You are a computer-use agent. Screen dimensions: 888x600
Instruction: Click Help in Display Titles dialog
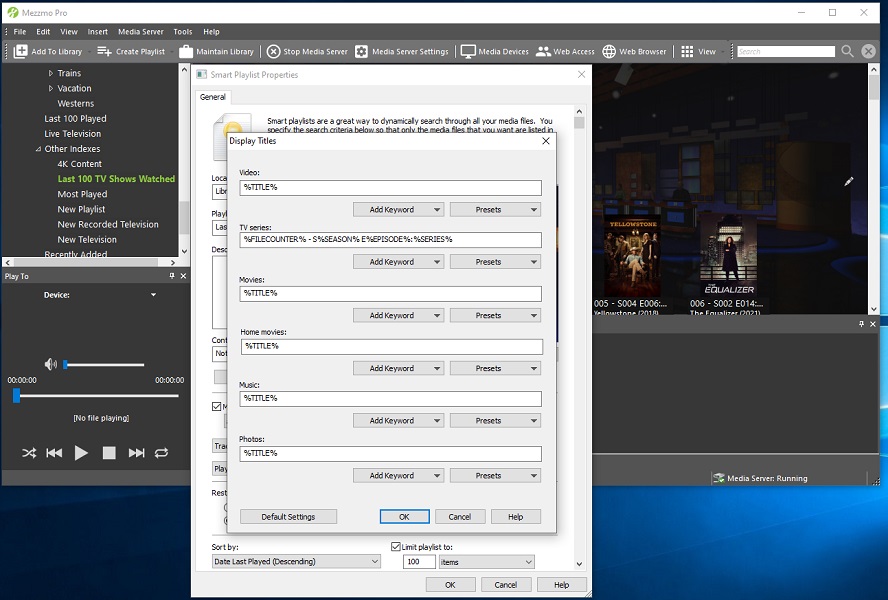pyautogui.click(x=516, y=517)
